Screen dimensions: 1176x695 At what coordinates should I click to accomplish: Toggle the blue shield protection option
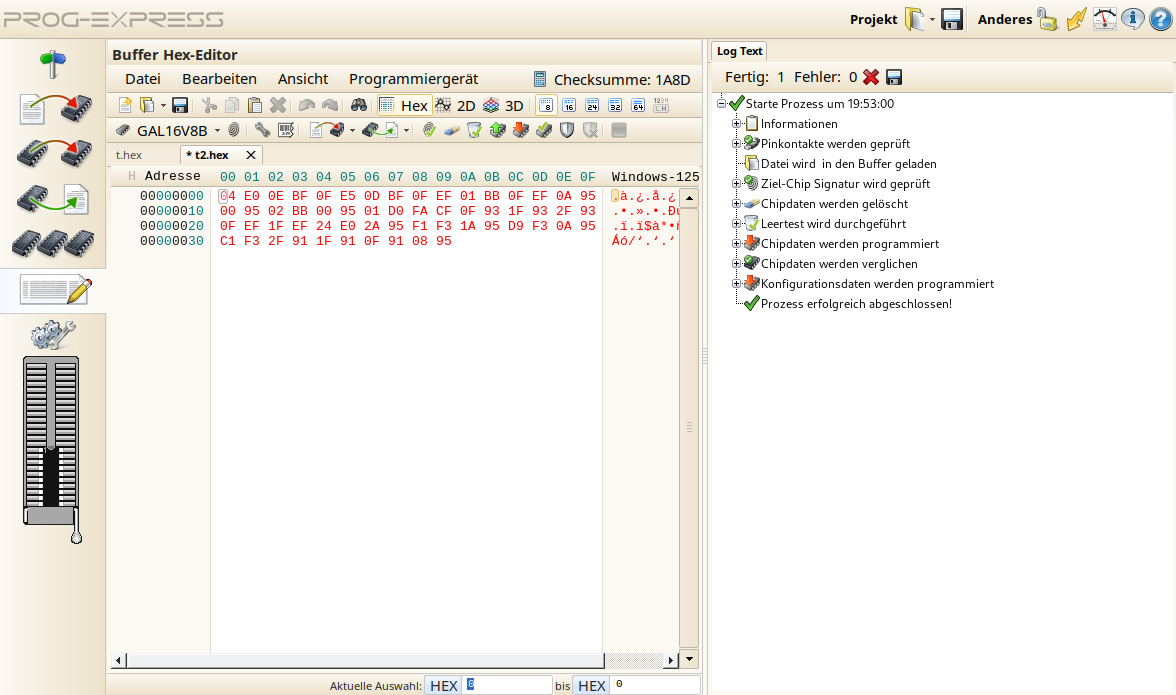click(x=567, y=129)
